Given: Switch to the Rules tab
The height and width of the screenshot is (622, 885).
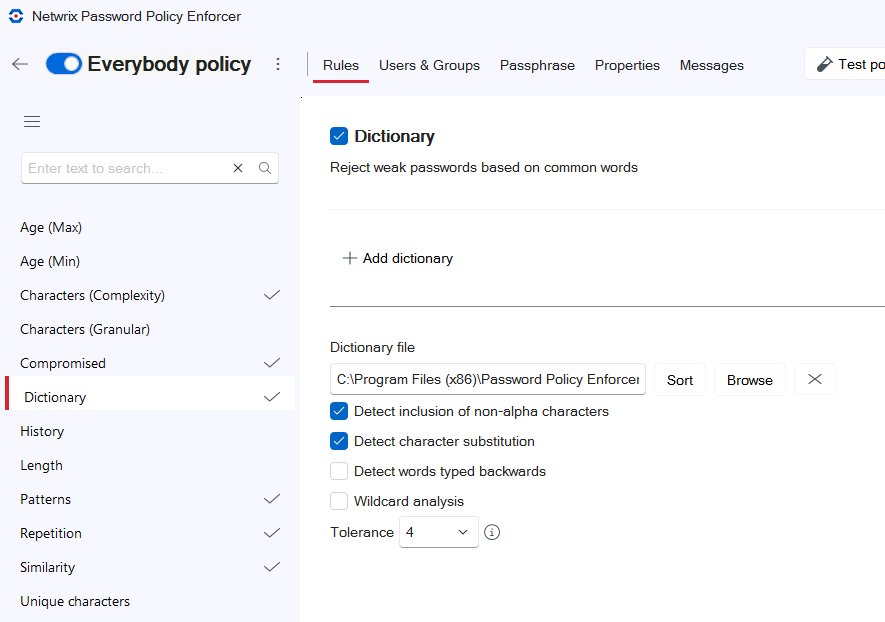Looking at the screenshot, I should [x=341, y=65].
